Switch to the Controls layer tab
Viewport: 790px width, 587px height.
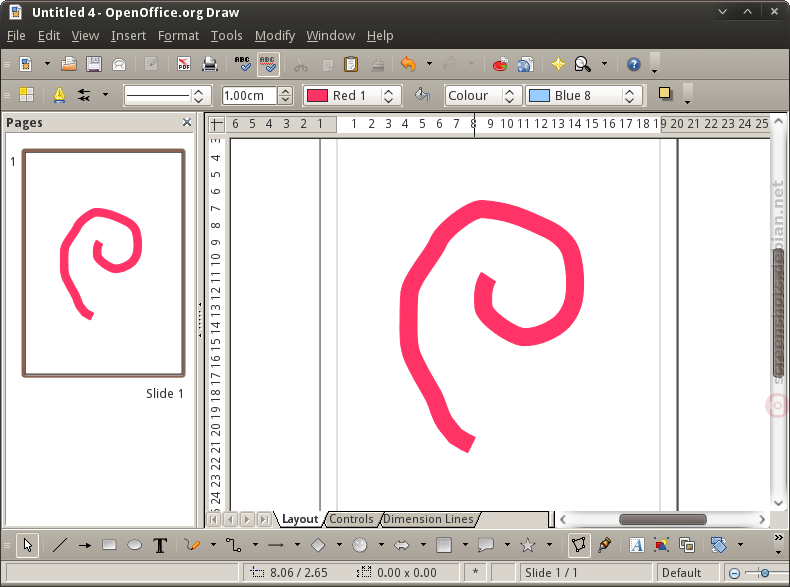351,519
